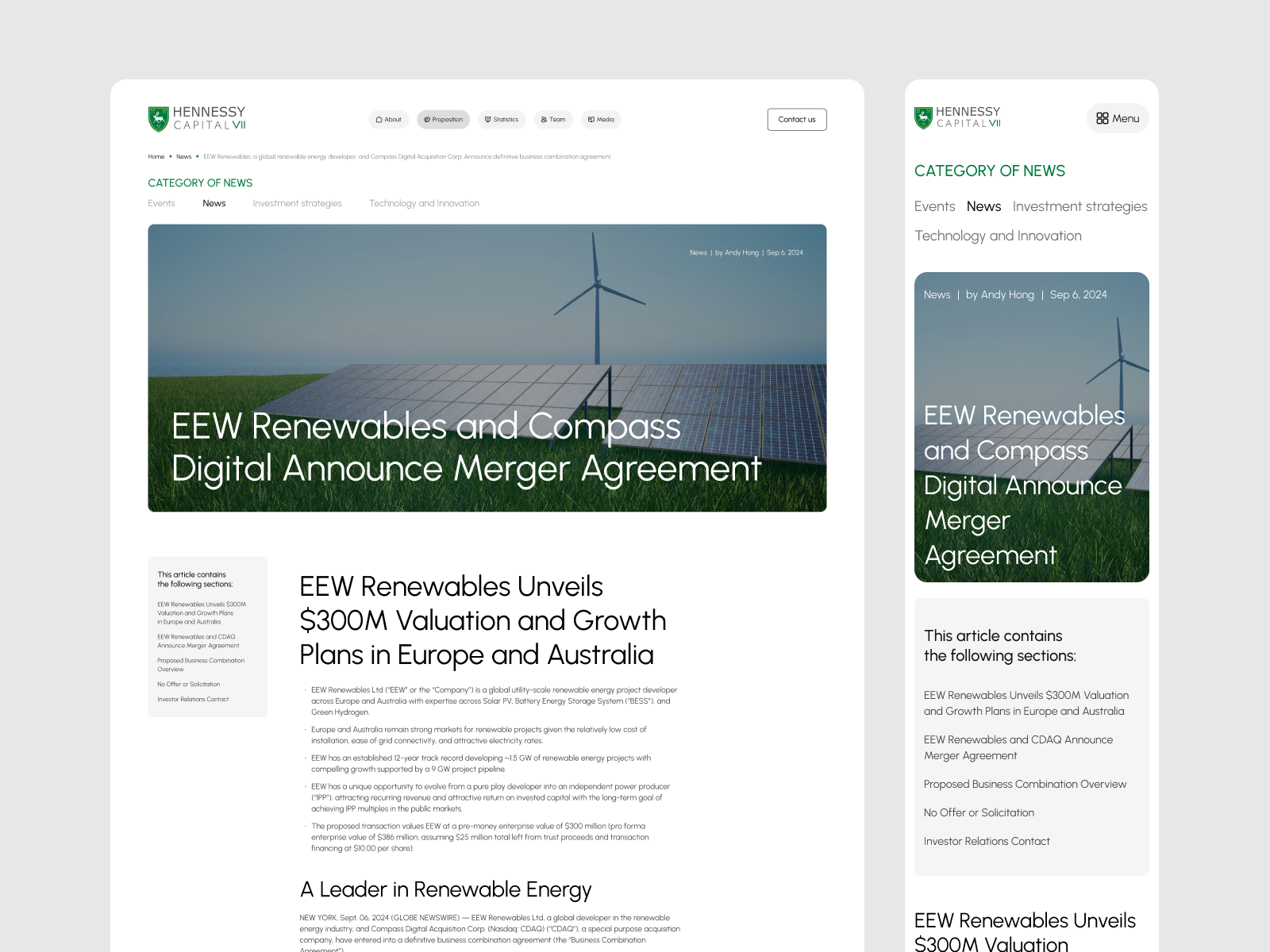Select the Events category in mobile view
Image resolution: width=1270 pixels, height=952 pixels.
click(x=934, y=206)
